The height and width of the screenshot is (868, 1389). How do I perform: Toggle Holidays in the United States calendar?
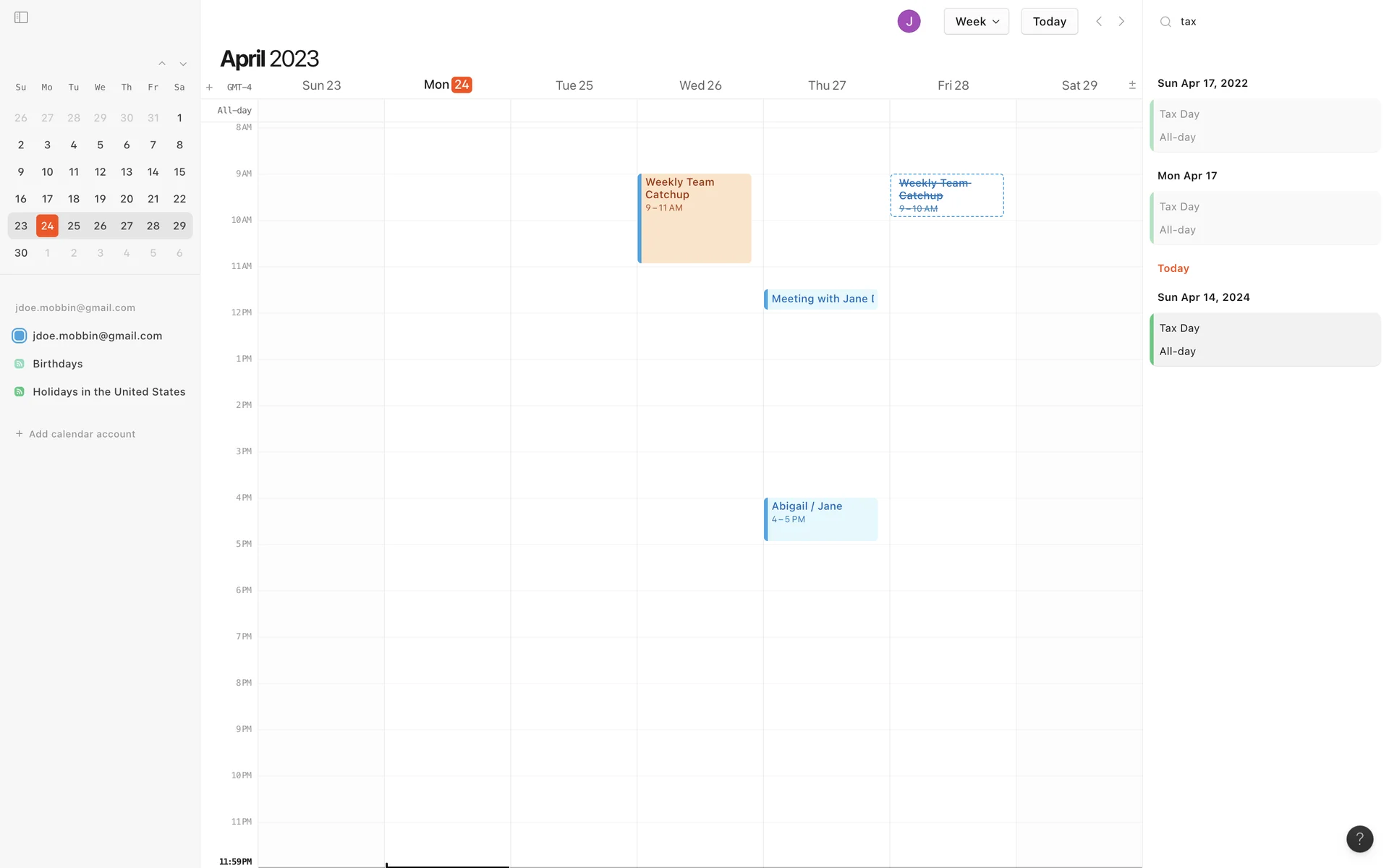pos(20,391)
